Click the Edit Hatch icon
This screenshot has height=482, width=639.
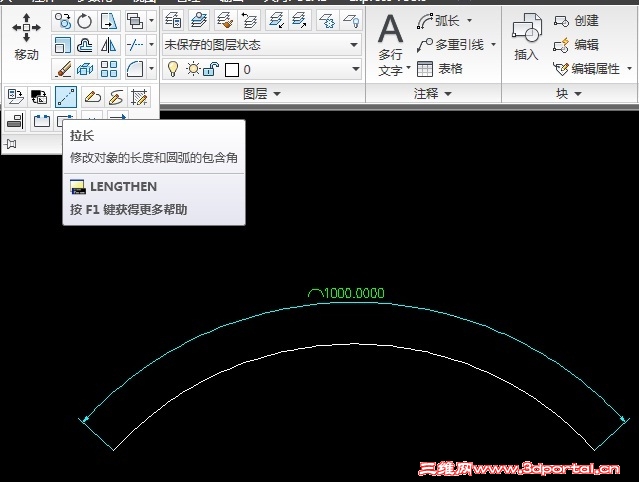(139, 97)
